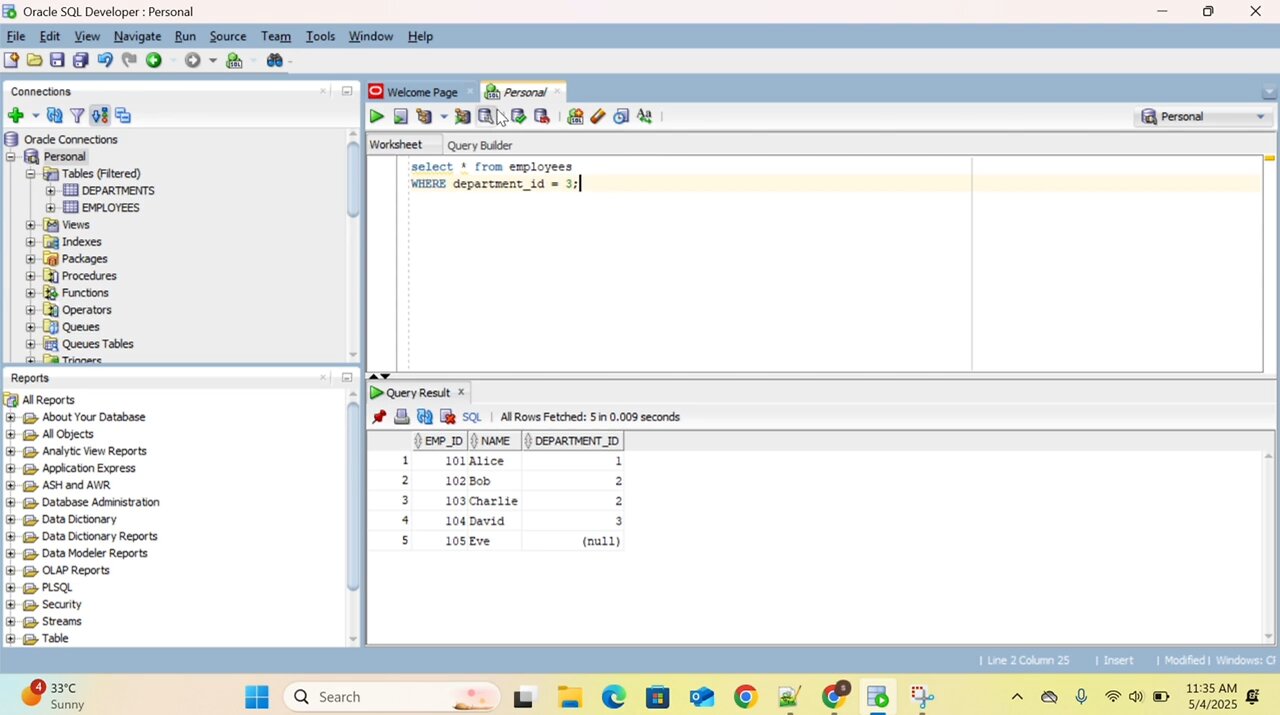Open an Unshared SQL Worksheet
Image resolution: width=1280 pixels, height=715 pixels.
(x=575, y=116)
